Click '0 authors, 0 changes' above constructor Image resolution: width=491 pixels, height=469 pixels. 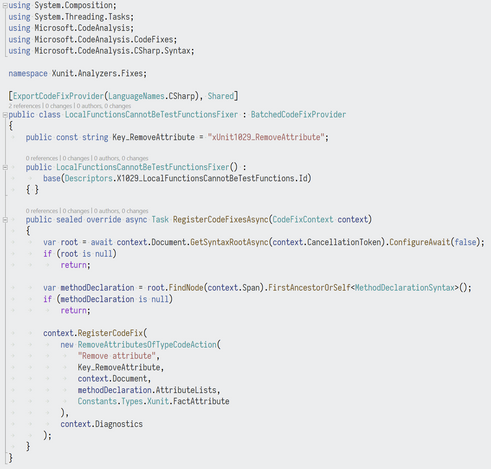pos(121,158)
